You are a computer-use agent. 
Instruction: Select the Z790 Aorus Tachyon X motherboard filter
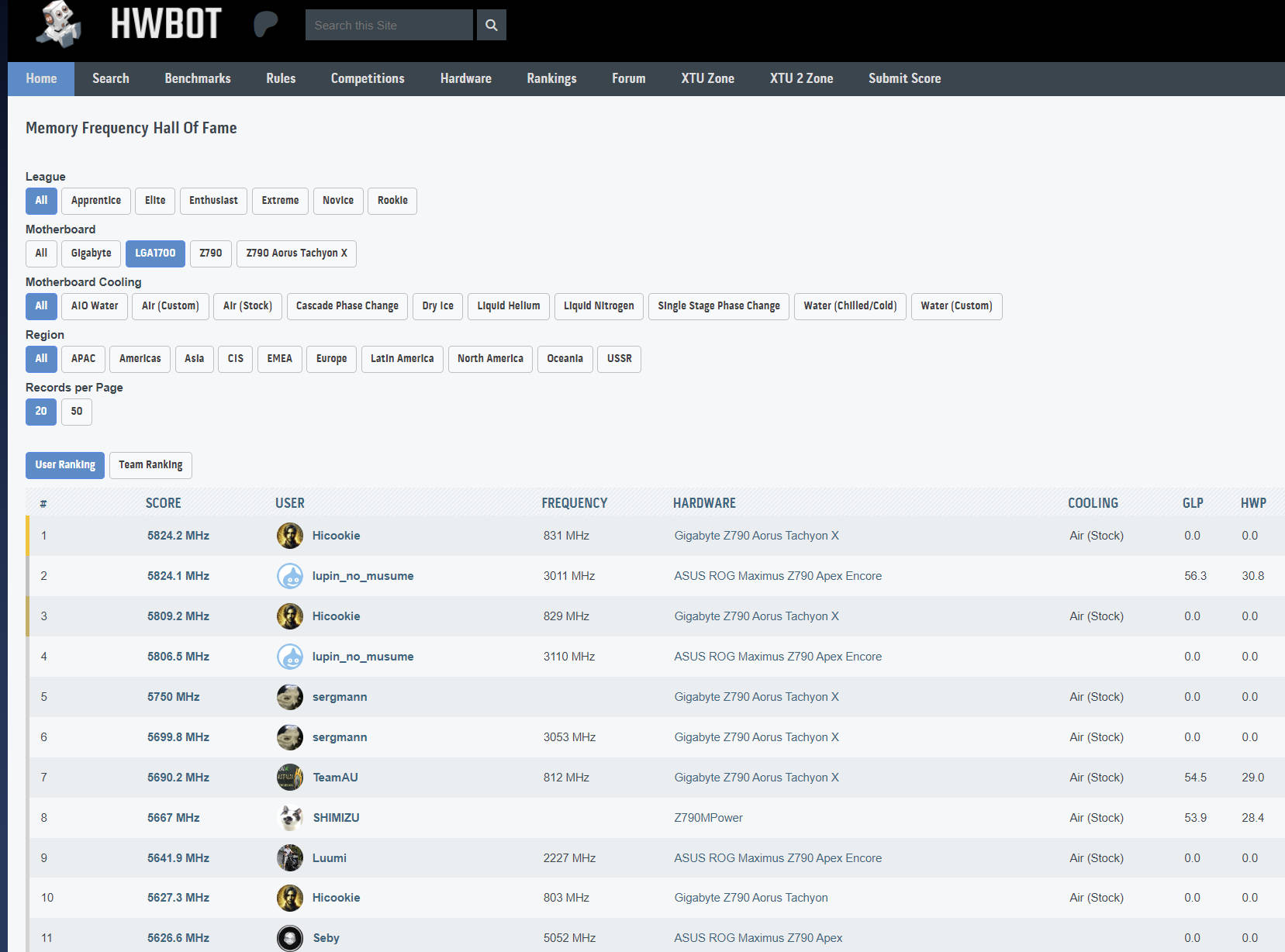point(296,254)
